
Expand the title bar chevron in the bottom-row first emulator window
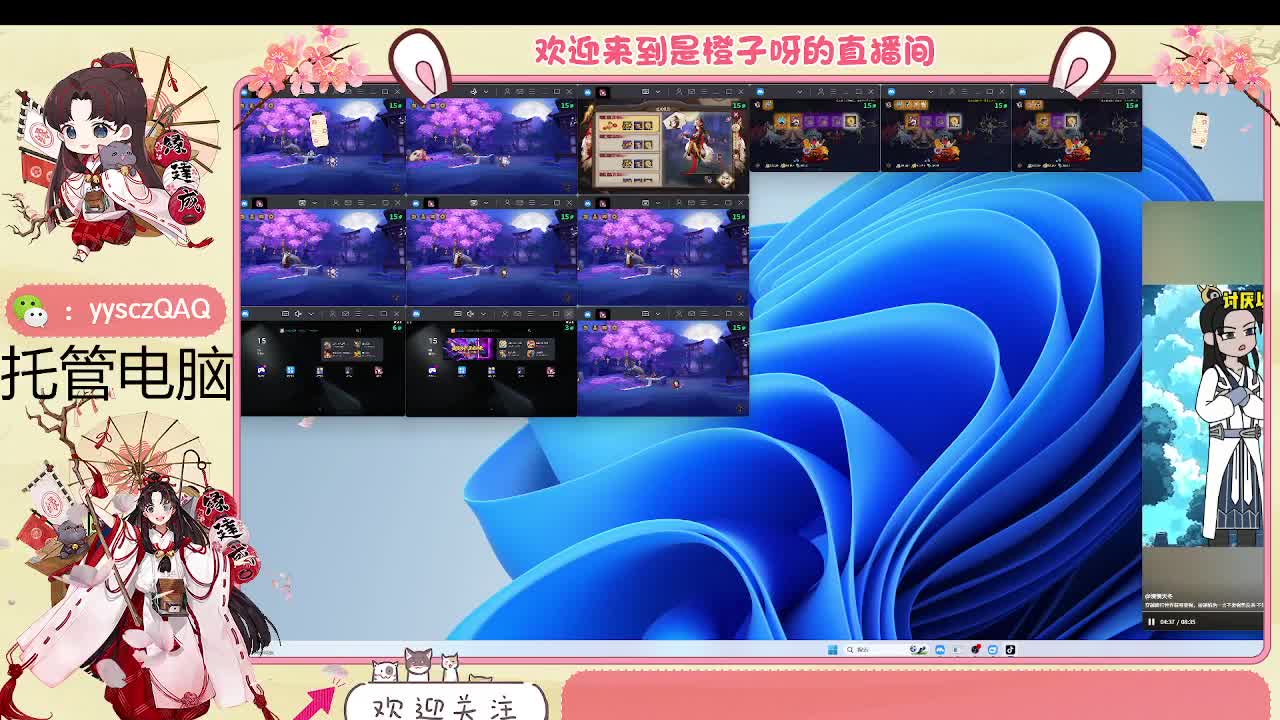[311, 313]
